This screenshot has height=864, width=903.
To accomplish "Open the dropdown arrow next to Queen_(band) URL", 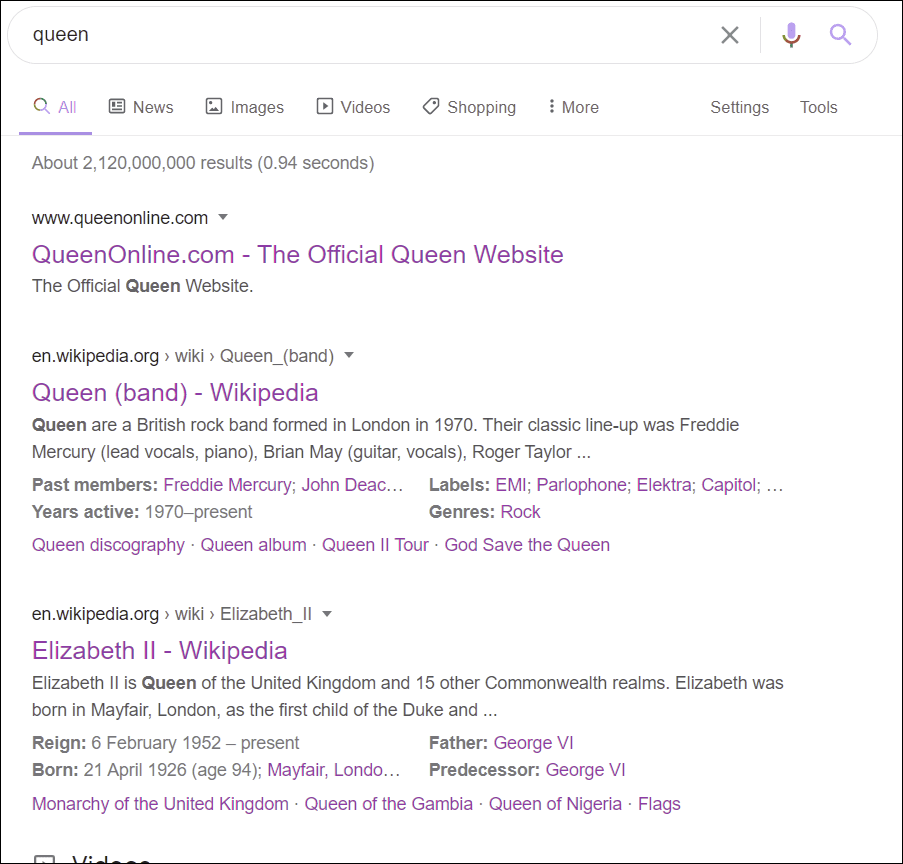I will [x=348, y=355].
